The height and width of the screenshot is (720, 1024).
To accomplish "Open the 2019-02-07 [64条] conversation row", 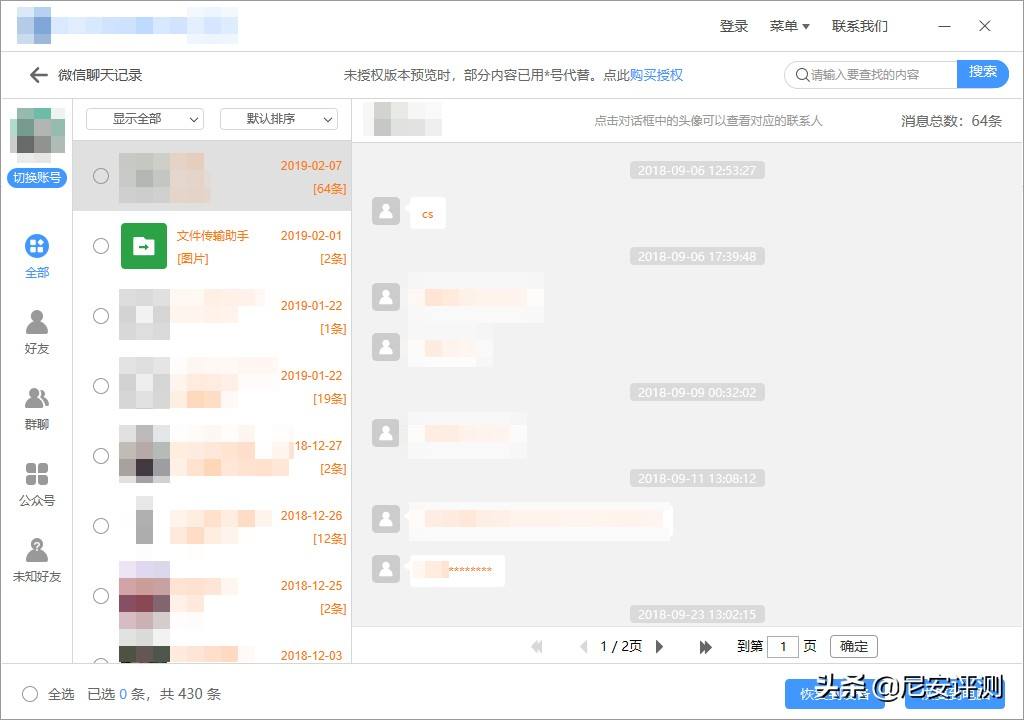I will click(x=212, y=176).
